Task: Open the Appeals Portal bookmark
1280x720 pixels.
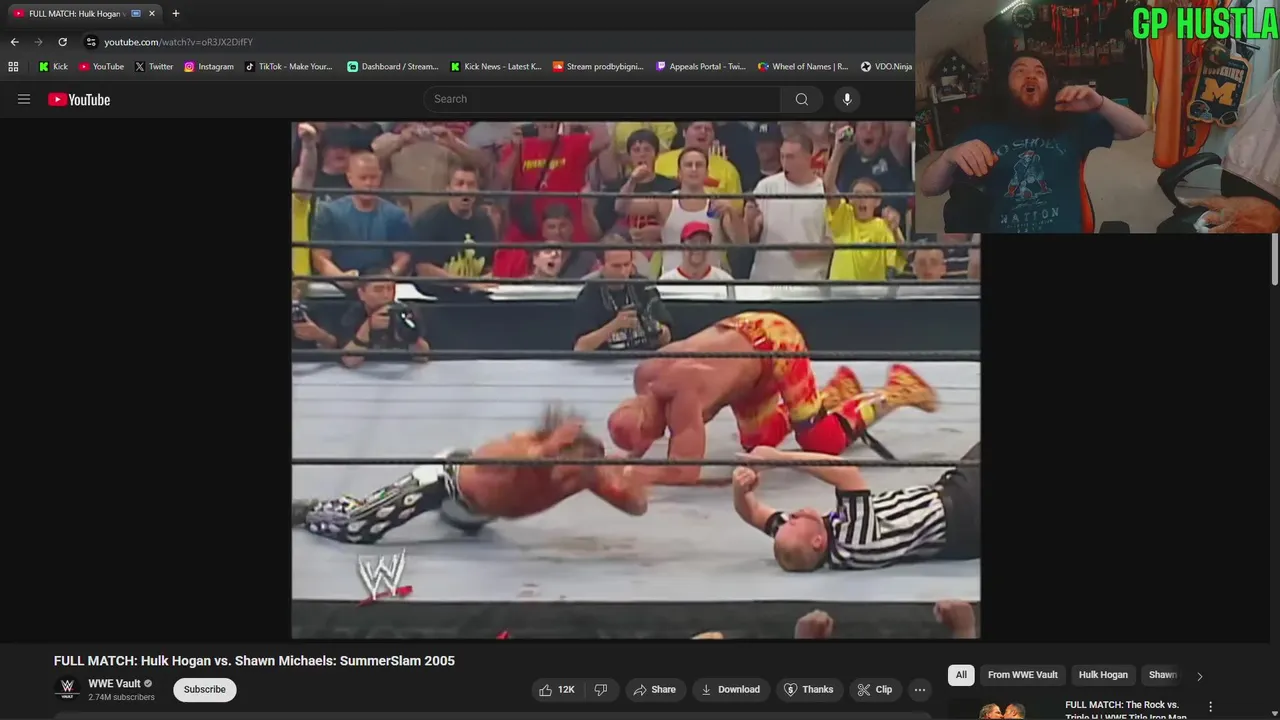Action: pyautogui.click(x=701, y=67)
